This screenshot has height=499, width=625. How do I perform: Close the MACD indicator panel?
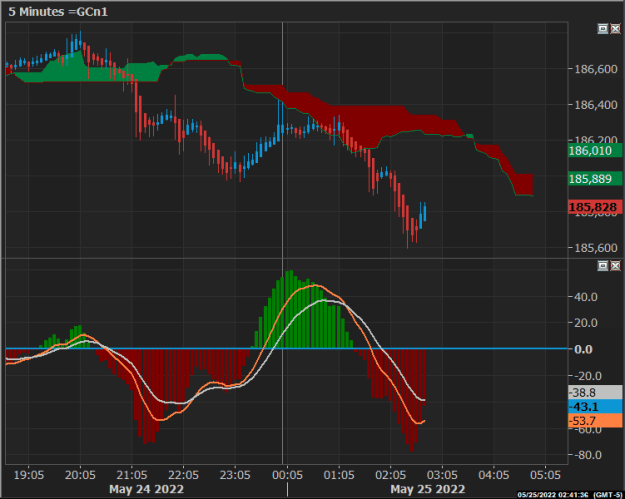(x=615, y=265)
